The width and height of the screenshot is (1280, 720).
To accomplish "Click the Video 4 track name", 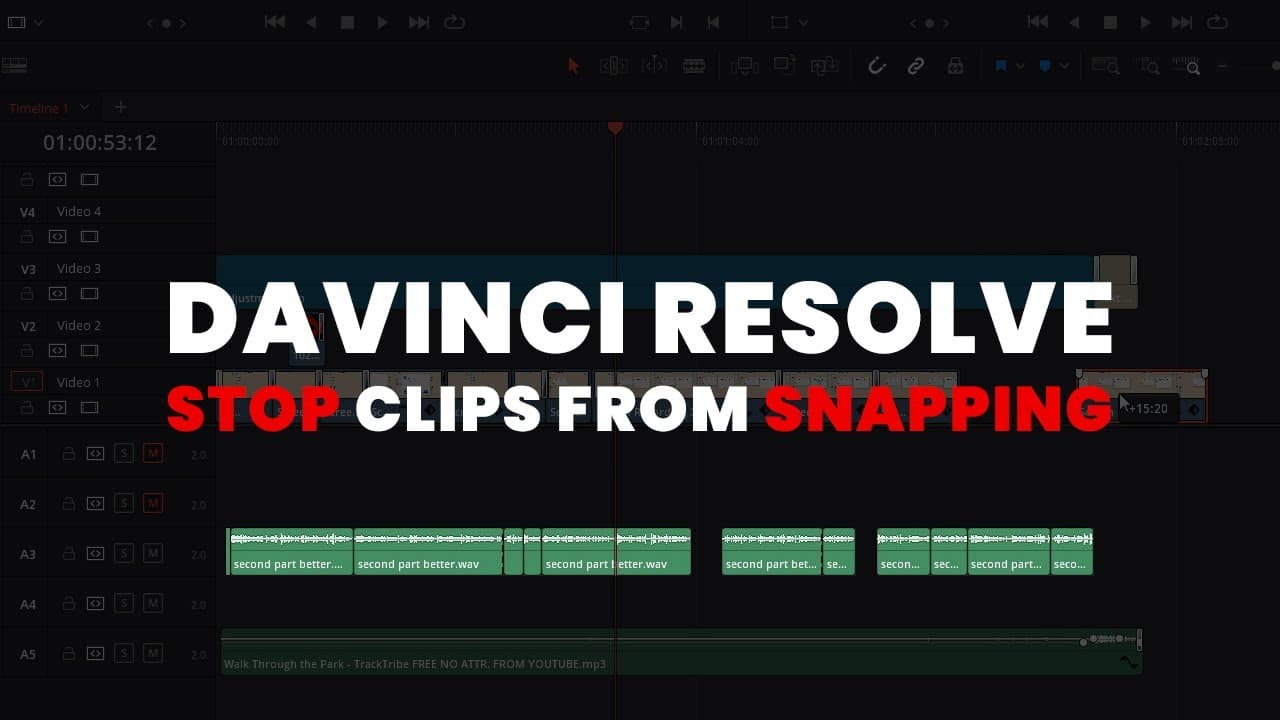I will (79, 212).
